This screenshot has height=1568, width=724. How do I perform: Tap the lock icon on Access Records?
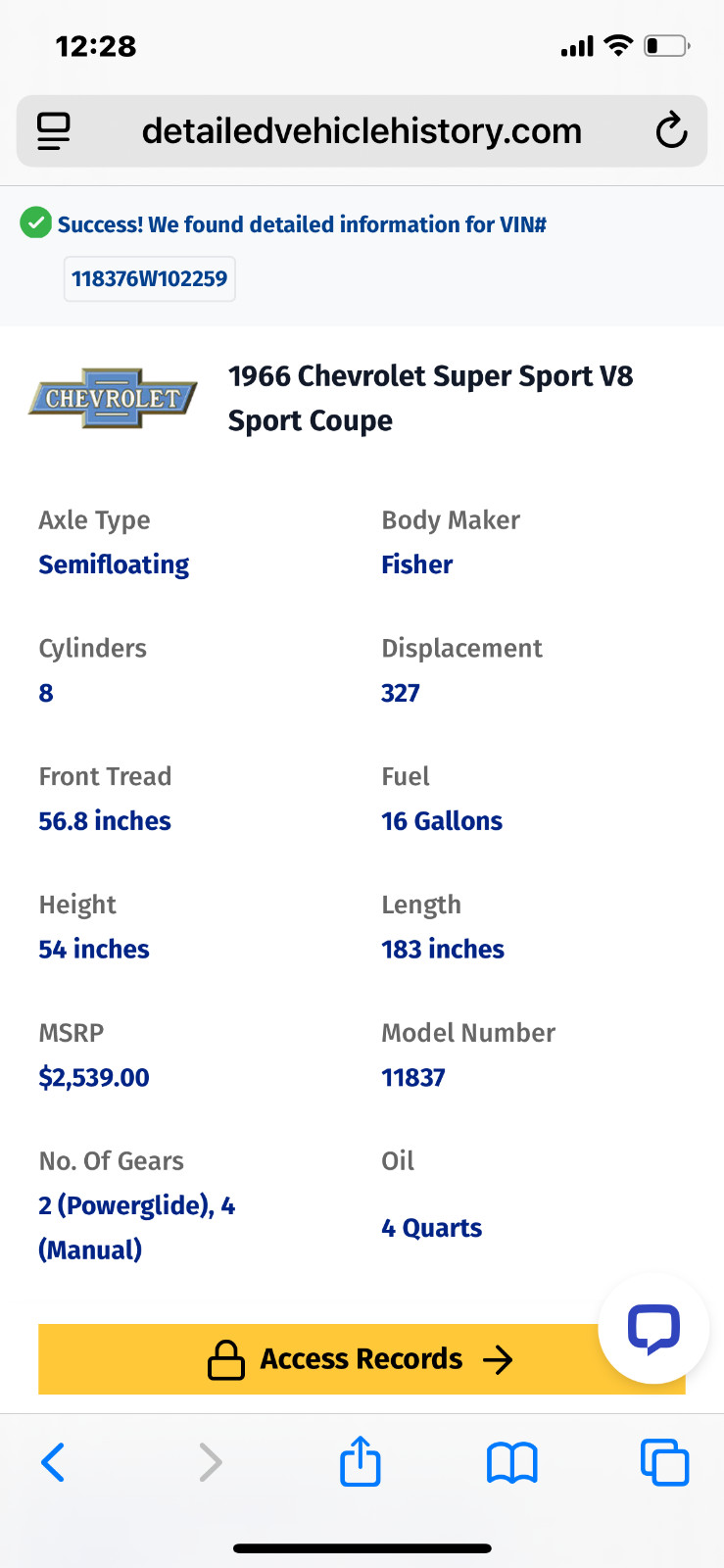coord(226,1359)
